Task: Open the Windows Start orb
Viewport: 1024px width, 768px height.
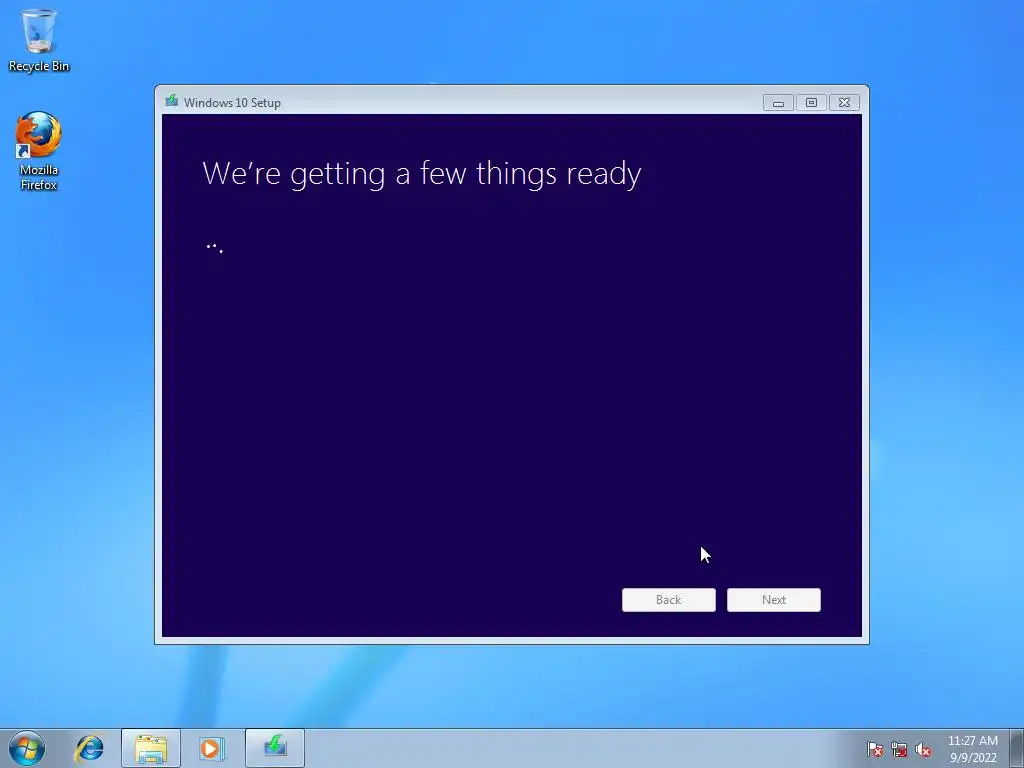Action: point(27,748)
